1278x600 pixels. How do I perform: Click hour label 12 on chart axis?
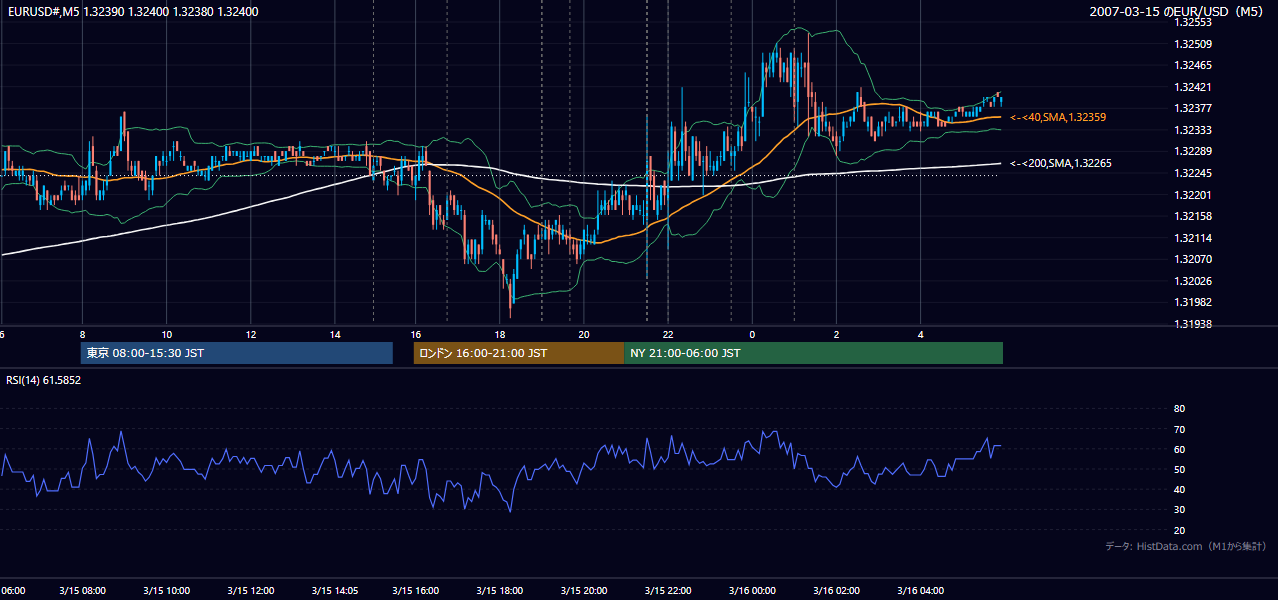tap(250, 335)
